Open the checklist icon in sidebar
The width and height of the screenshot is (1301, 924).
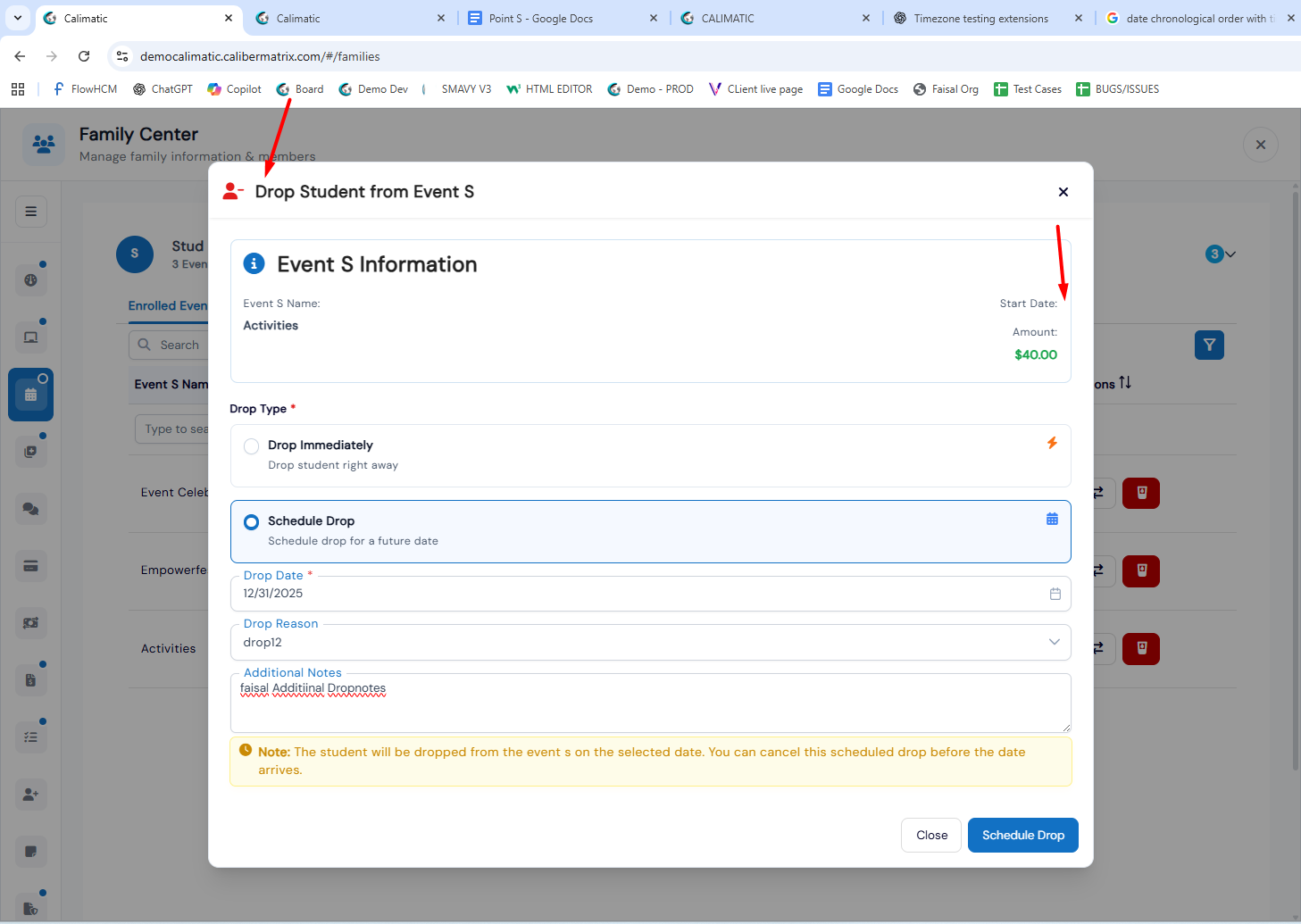click(30, 737)
